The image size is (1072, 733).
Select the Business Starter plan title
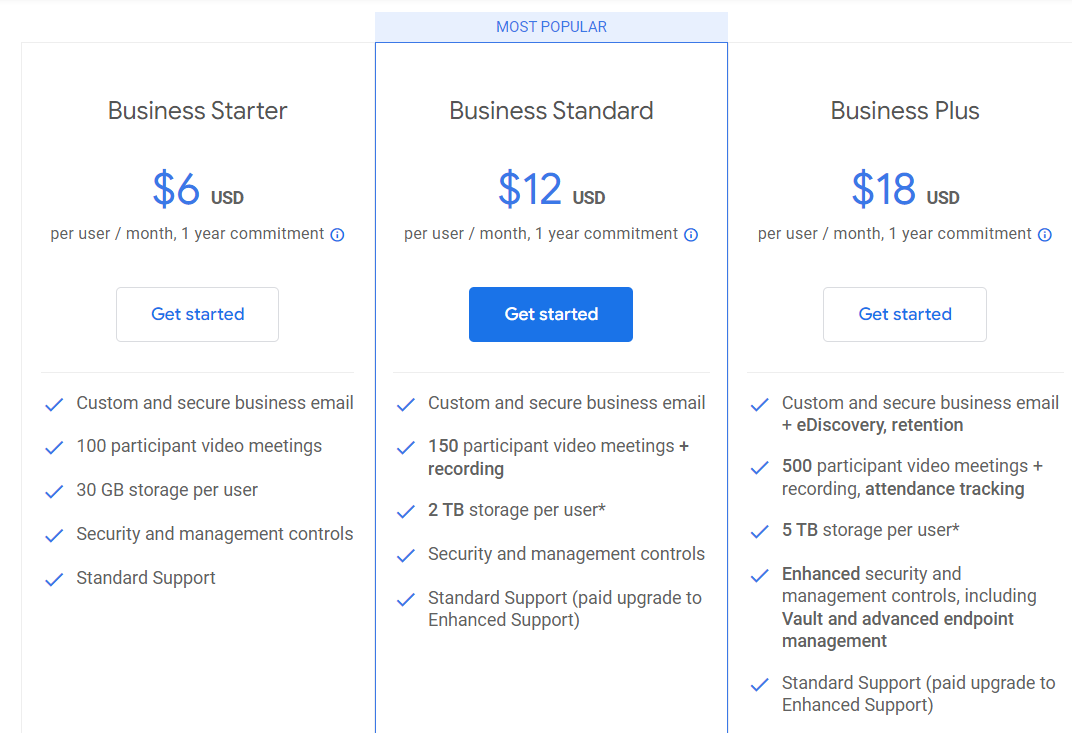(x=198, y=111)
